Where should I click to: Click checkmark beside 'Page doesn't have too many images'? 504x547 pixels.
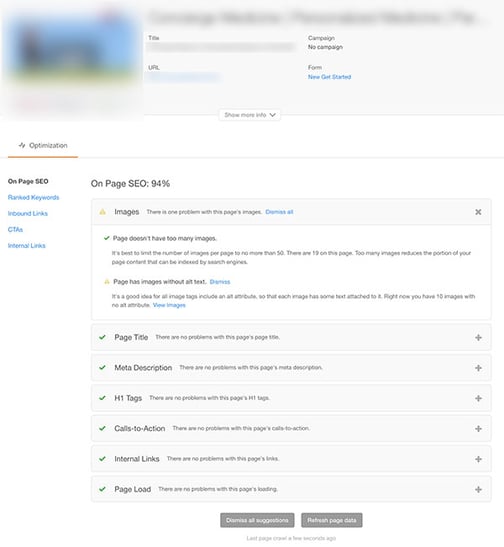[107, 238]
